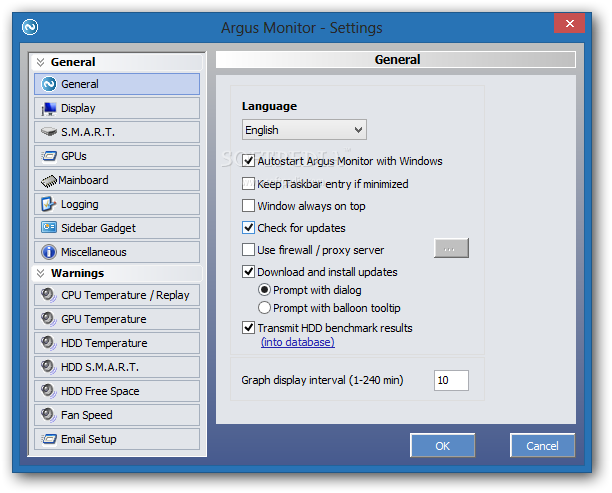Click the Sidebar Gadget icon

coord(49,227)
